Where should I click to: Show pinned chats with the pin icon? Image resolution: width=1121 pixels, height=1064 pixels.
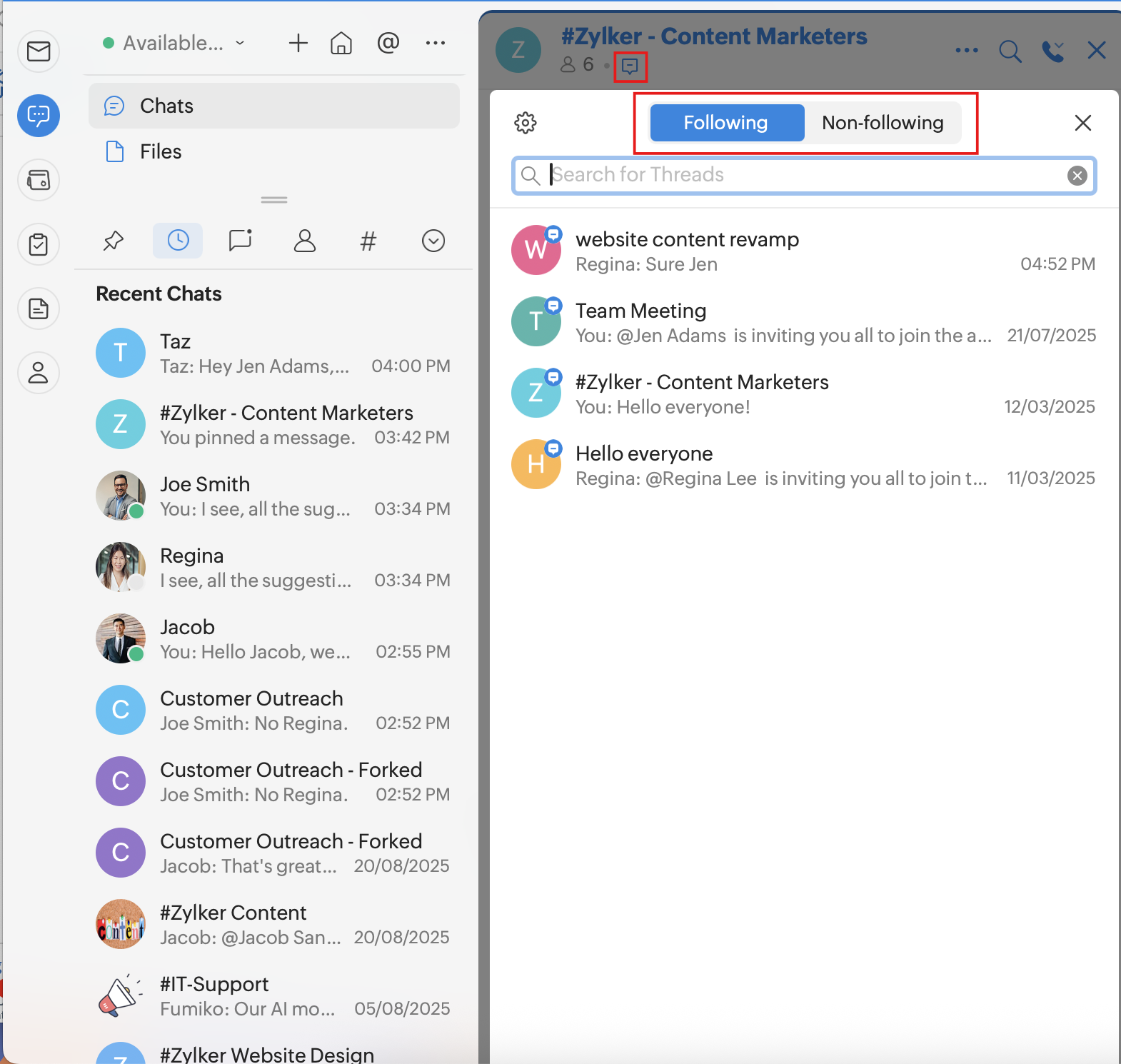click(x=114, y=241)
